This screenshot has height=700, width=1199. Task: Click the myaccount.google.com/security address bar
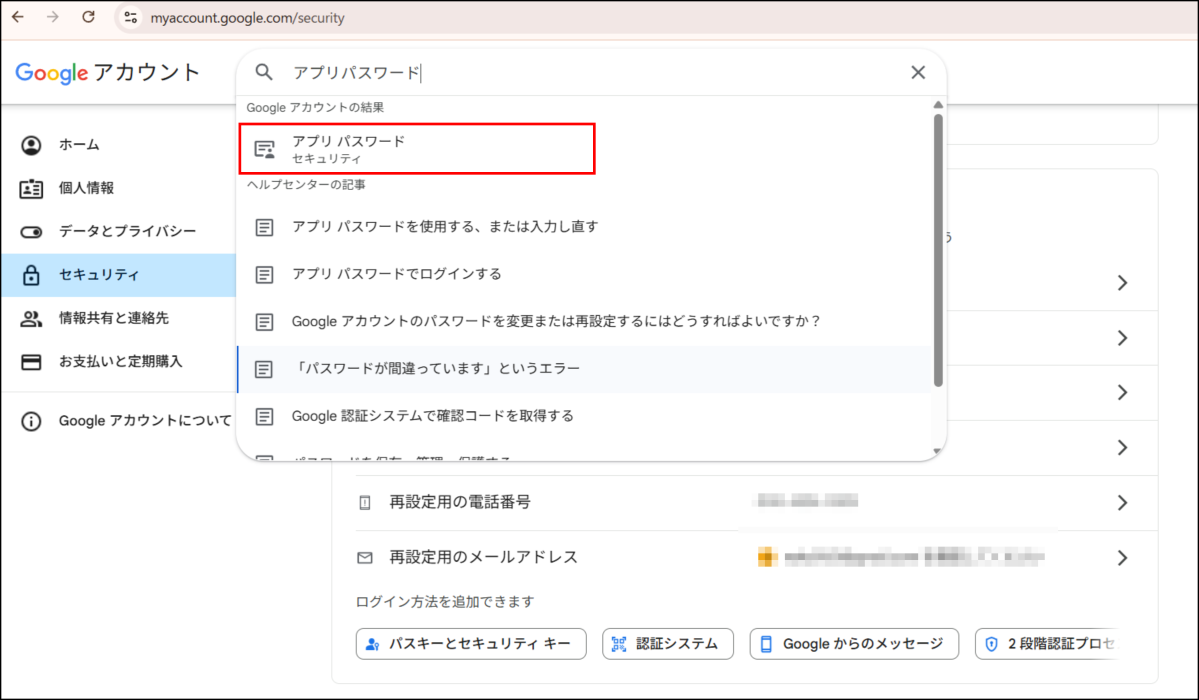point(248,18)
